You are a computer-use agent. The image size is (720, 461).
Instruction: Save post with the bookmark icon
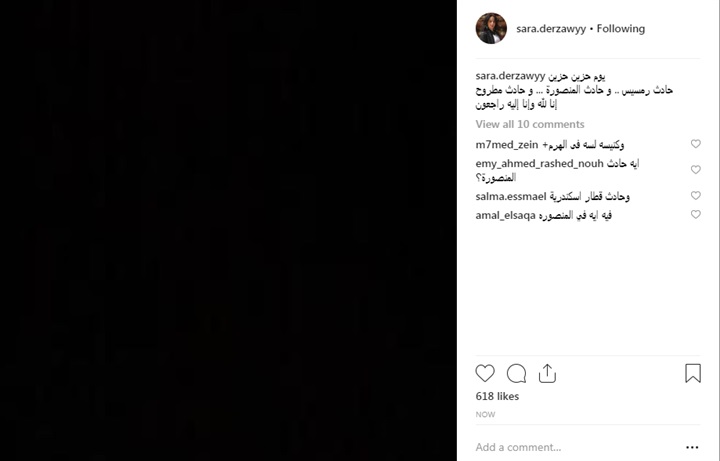pos(693,373)
